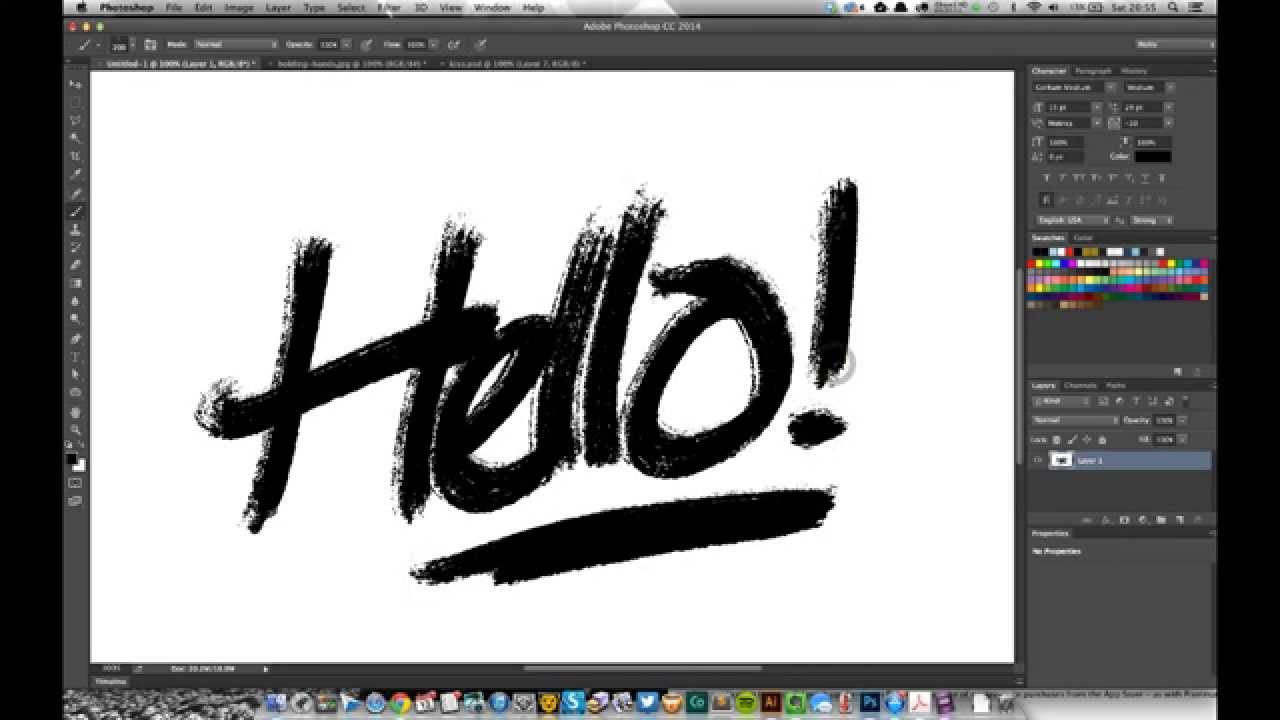Open the Opacity slider dropdown in options bar

pyautogui.click(x=347, y=45)
